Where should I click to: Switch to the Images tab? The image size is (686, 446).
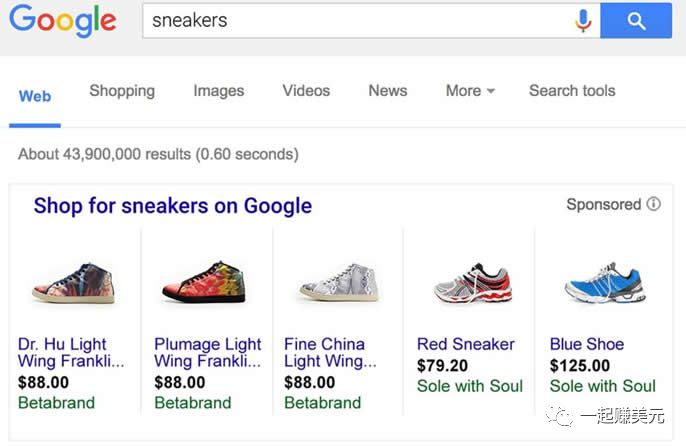[x=218, y=91]
